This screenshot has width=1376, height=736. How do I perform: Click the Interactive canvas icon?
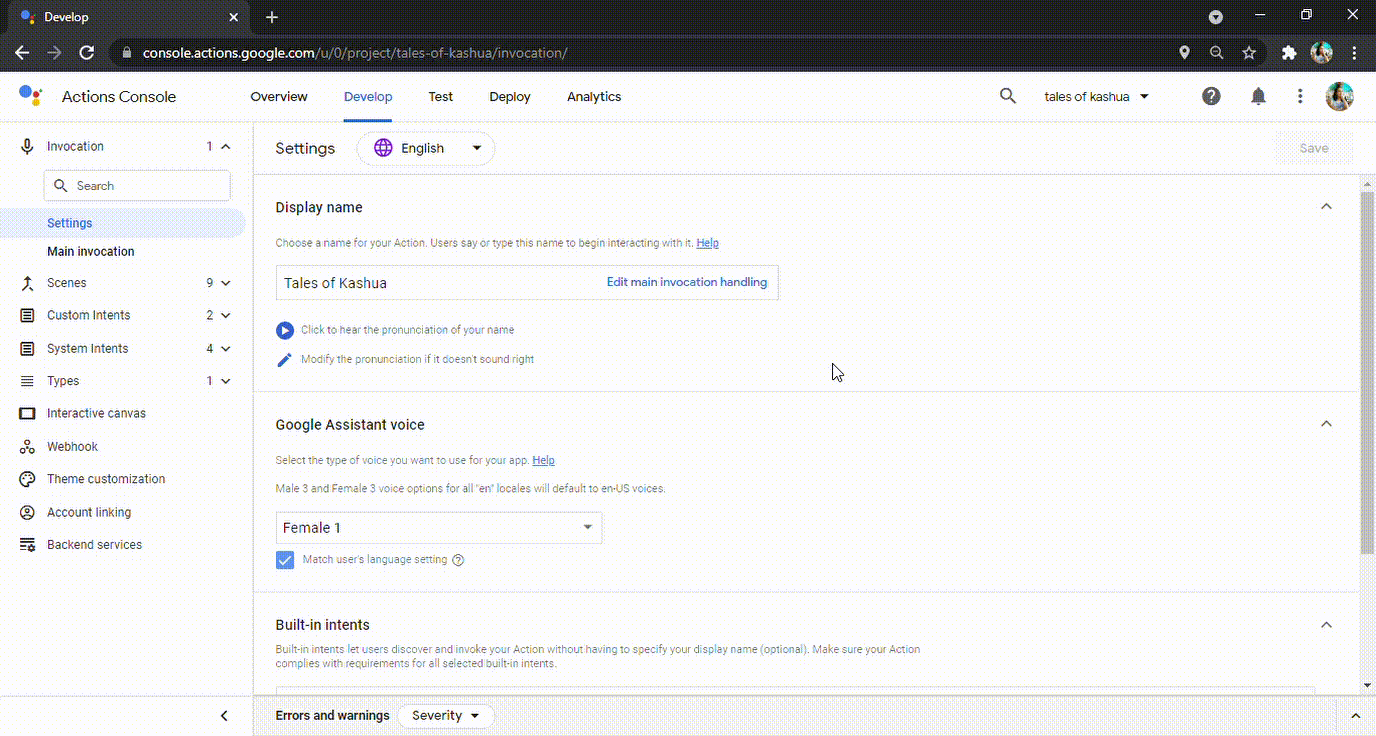coord(28,413)
